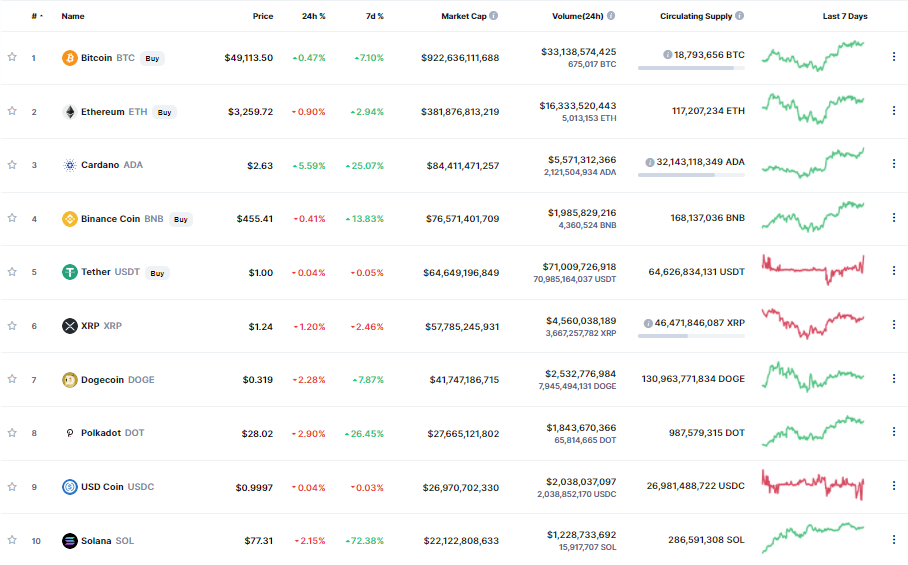908x565 pixels.
Task: Click the Volume(24h) info icon
Action: pyautogui.click(x=611, y=16)
